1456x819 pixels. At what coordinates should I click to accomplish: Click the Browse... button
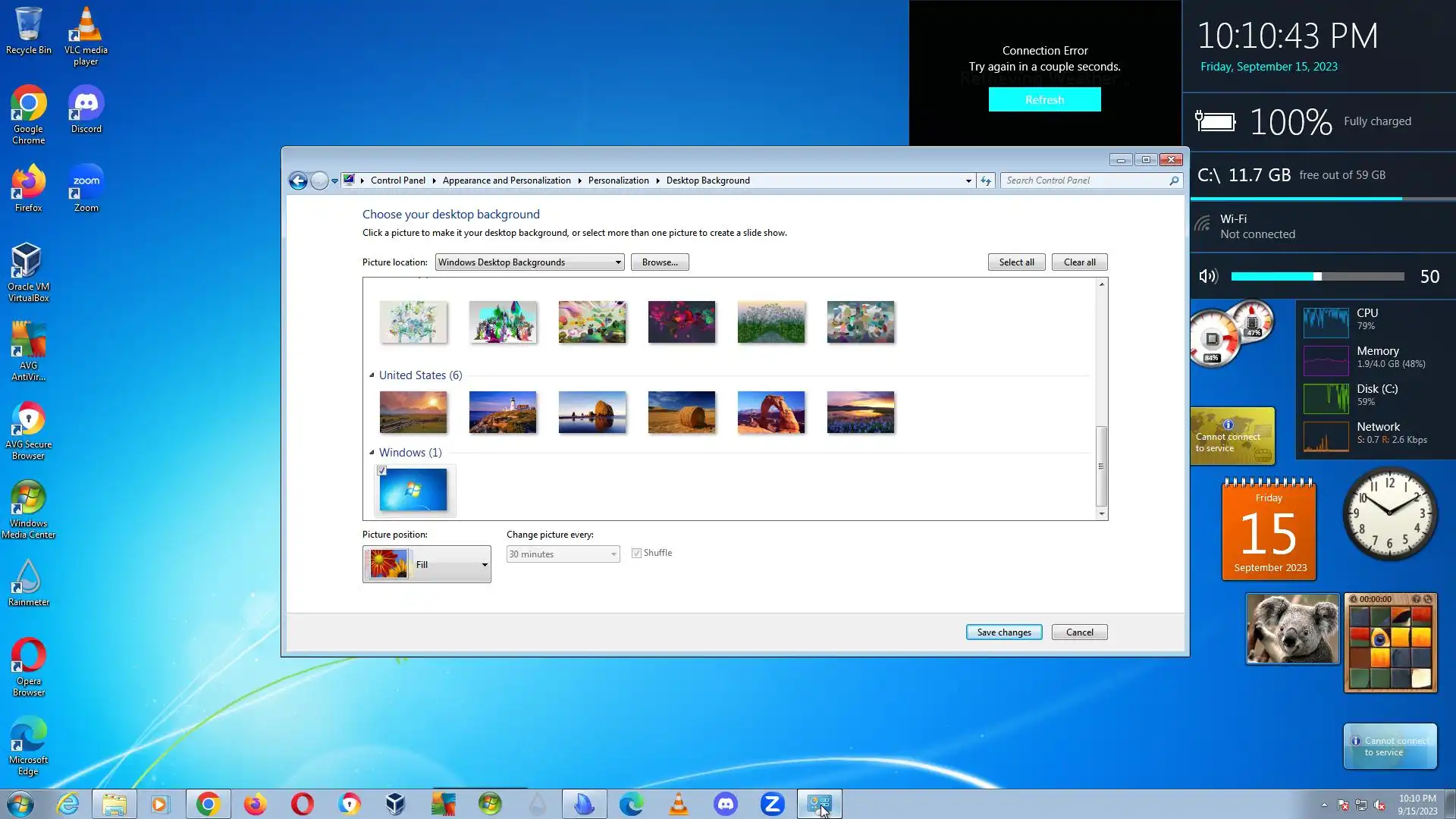(x=660, y=262)
